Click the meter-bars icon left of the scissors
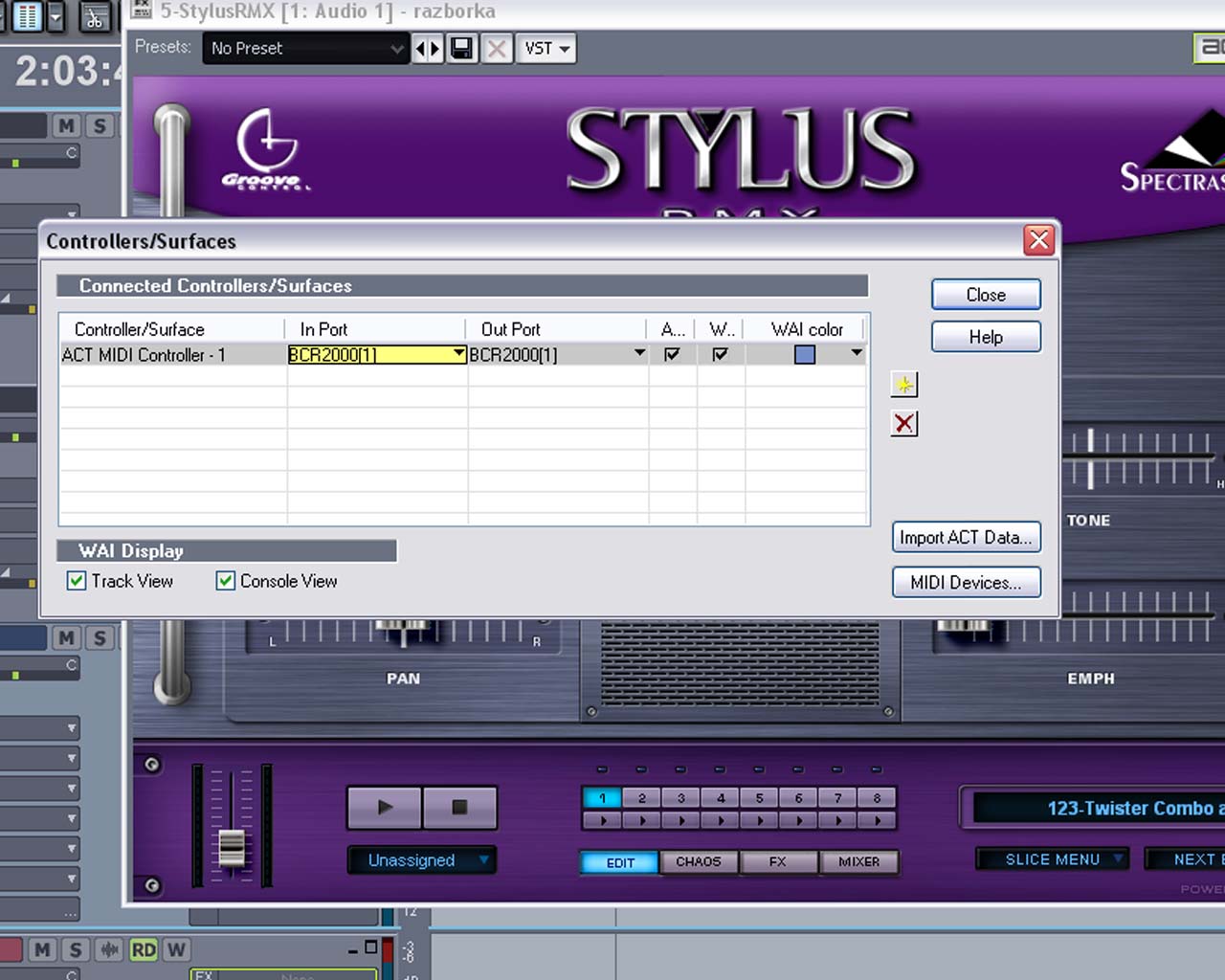The width and height of the screenshot is (1225, 980). pyautogui.click(x=27, y=16)
